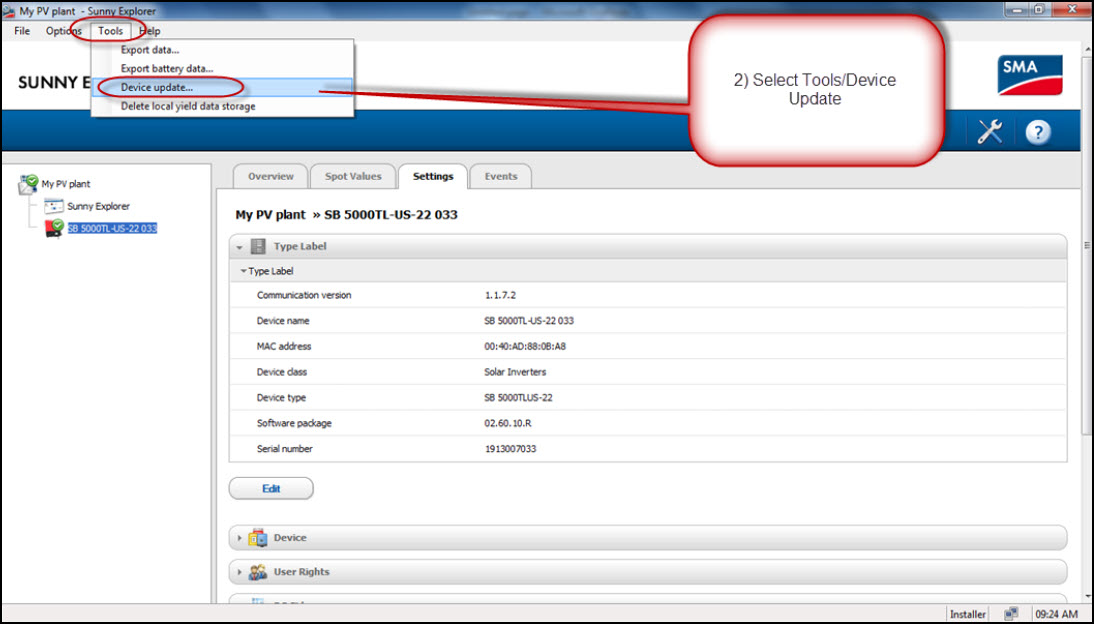Switch to the Events tab
The width and height of the screenshot is (1094, 624).
click(501, 177)
